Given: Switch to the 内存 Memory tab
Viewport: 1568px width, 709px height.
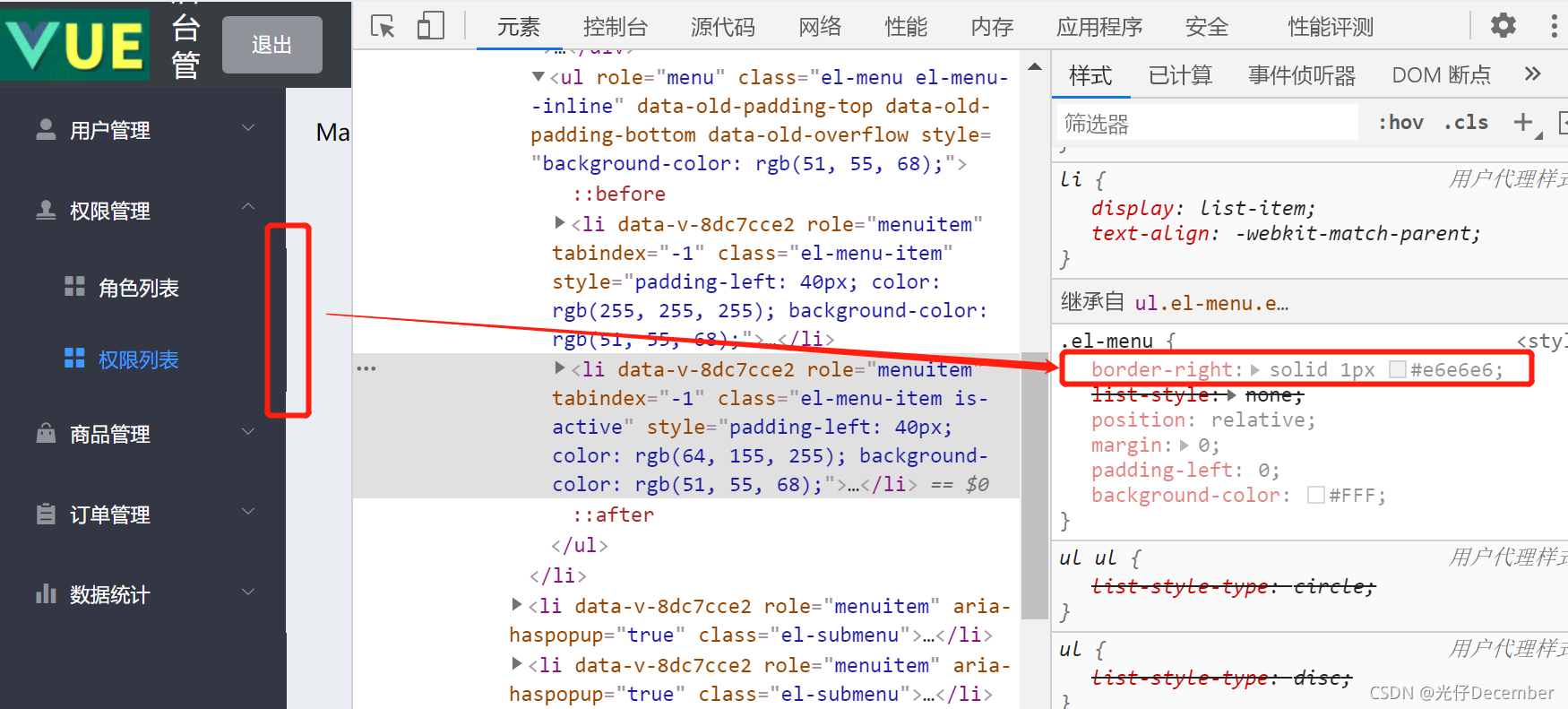Looking at the screenshot, I should 992,27.
